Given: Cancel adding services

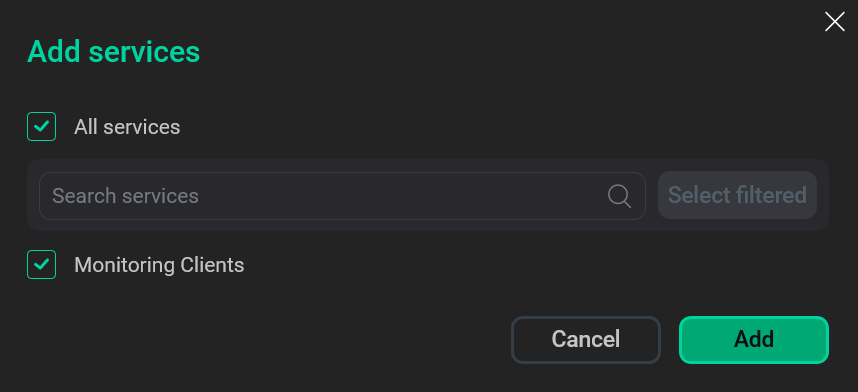Looking at the screenshot, I should (585, 339).
